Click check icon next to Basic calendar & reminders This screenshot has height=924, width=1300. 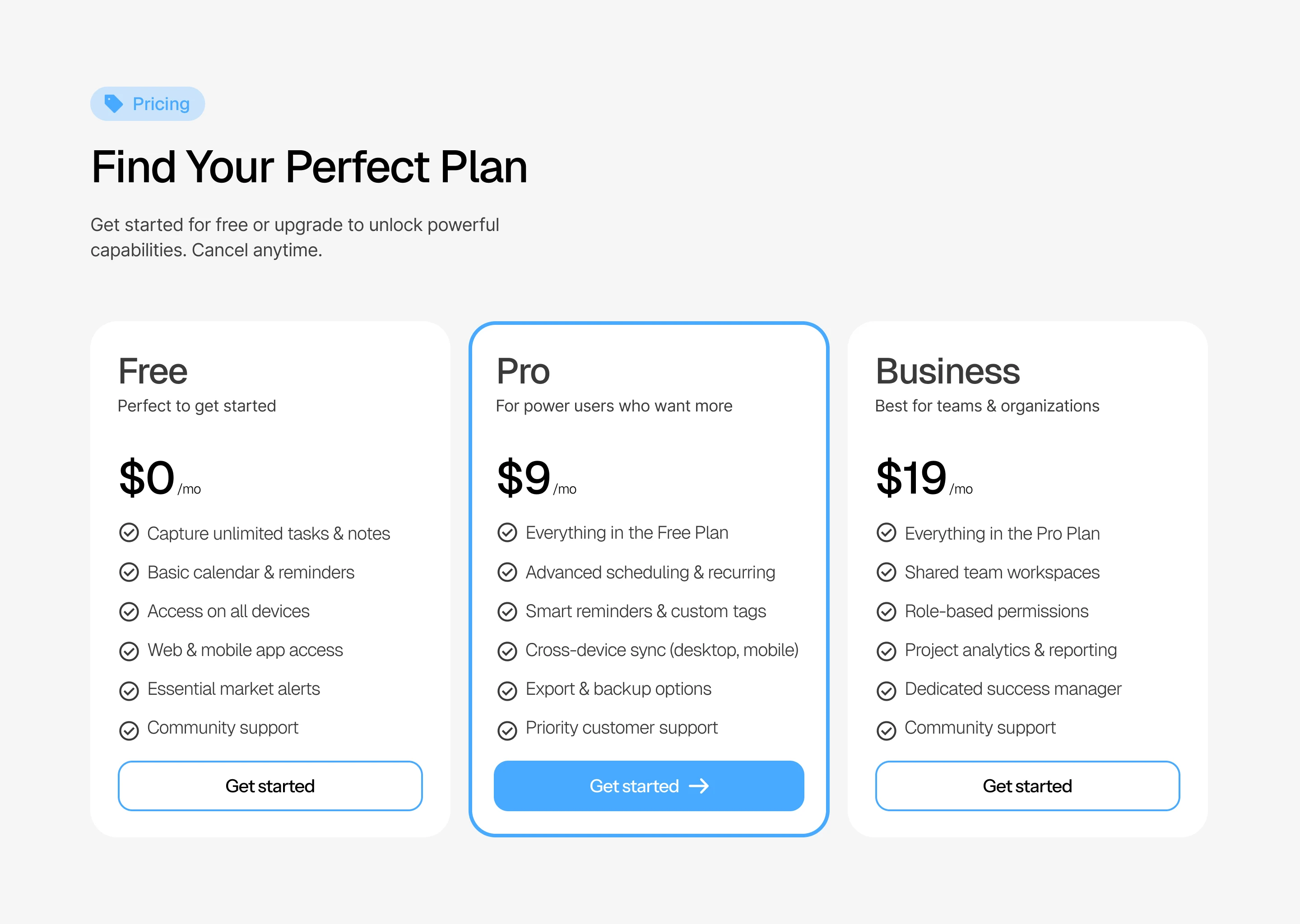tap(129, 573)
